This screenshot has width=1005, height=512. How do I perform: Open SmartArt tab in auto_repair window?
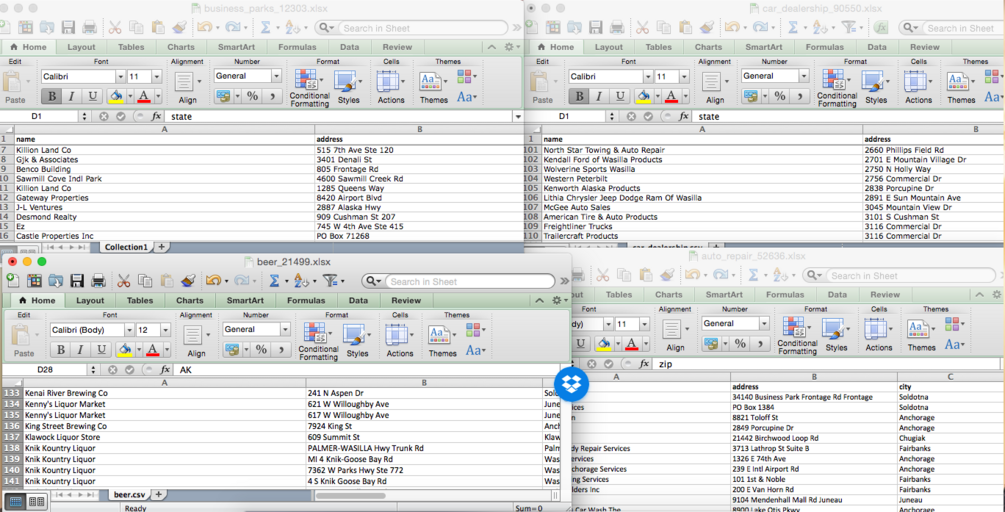(725, 295)
